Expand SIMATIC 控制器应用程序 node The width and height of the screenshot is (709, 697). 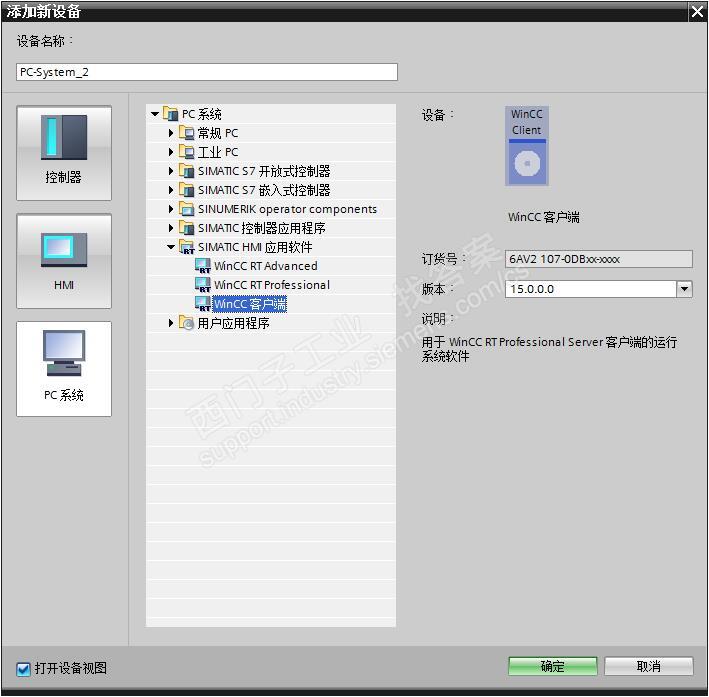(171, 228)
